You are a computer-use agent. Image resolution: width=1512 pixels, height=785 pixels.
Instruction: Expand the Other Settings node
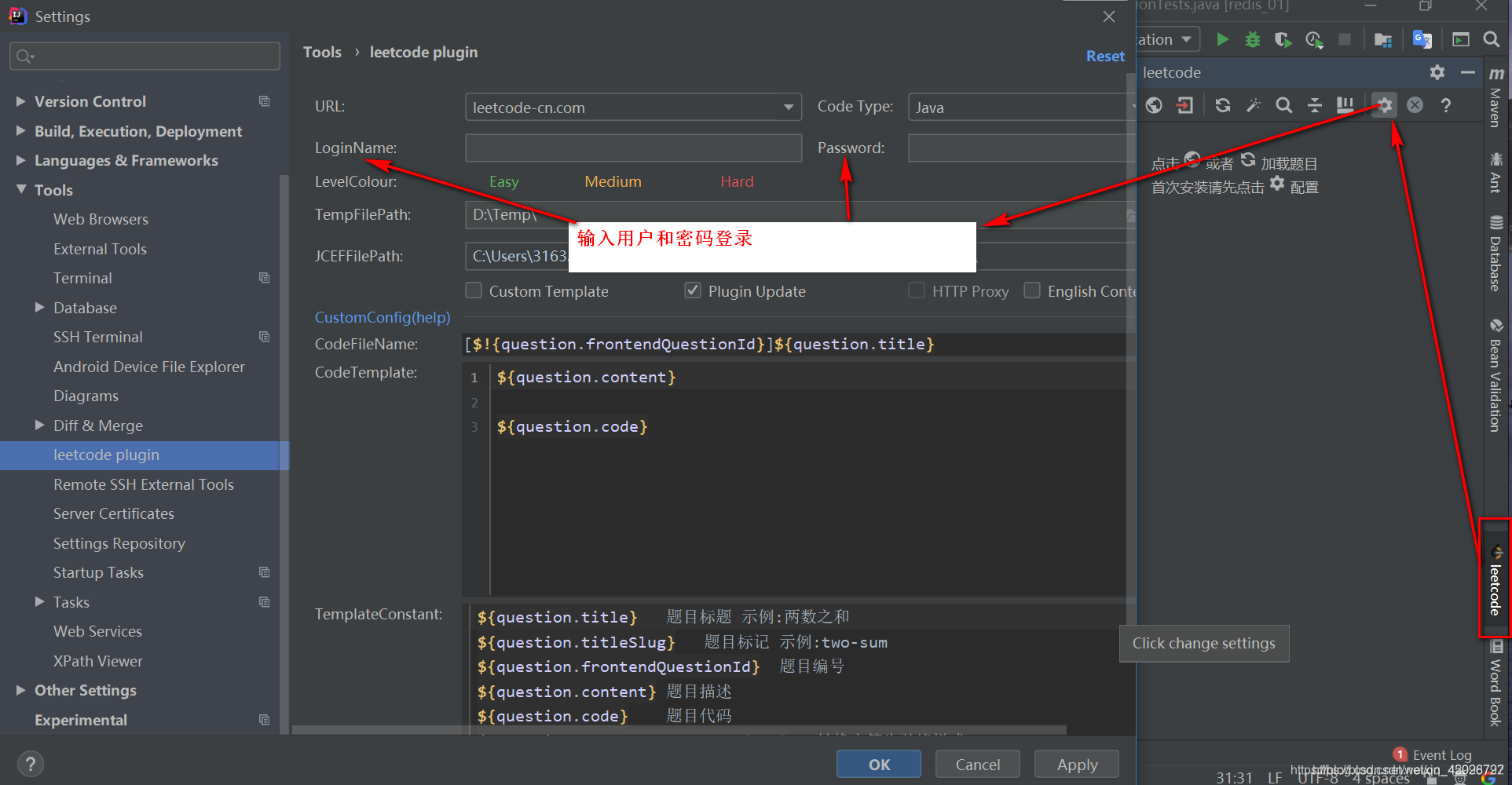pos(21,690)
